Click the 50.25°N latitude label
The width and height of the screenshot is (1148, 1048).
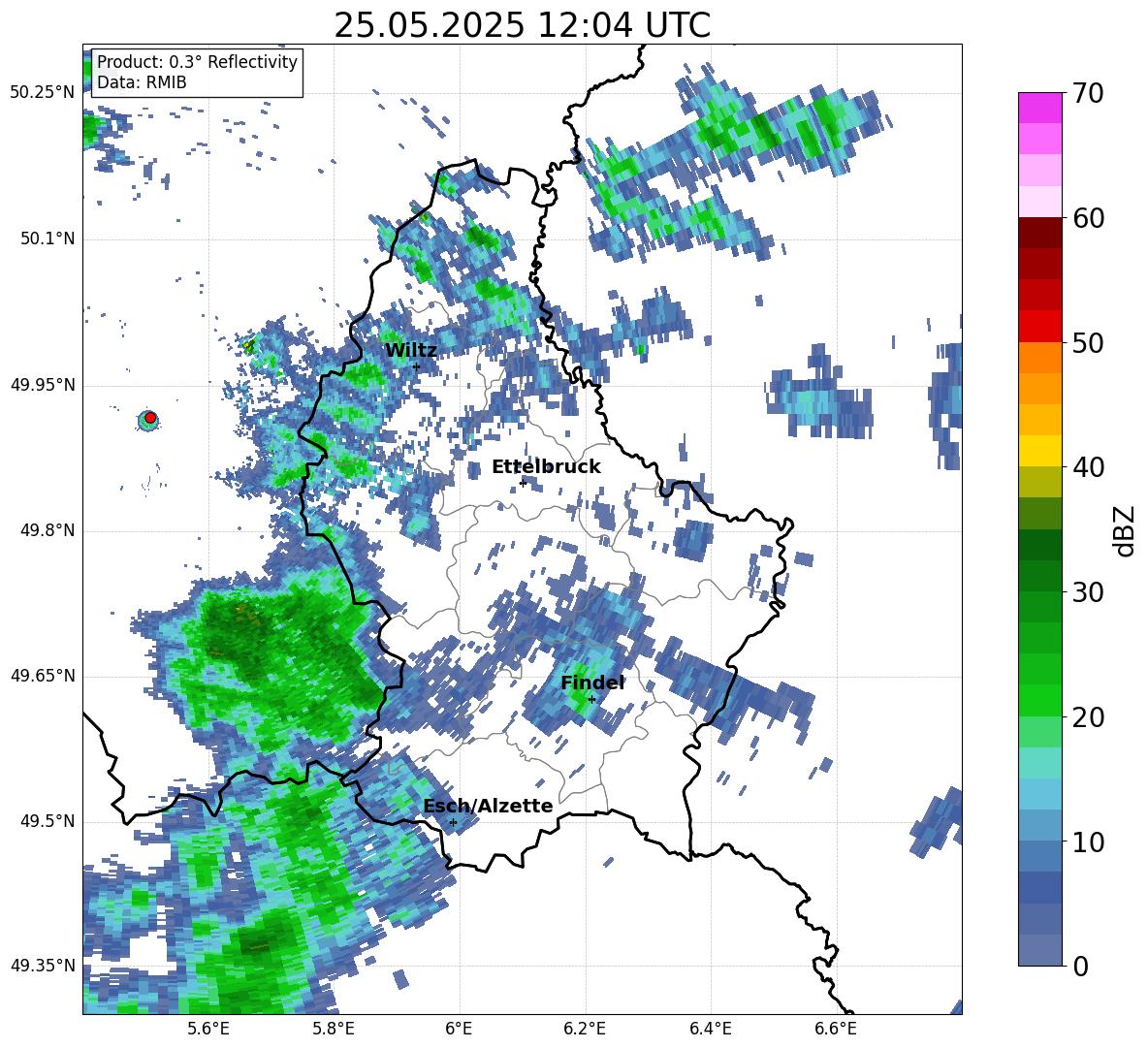tap(43, 93)
